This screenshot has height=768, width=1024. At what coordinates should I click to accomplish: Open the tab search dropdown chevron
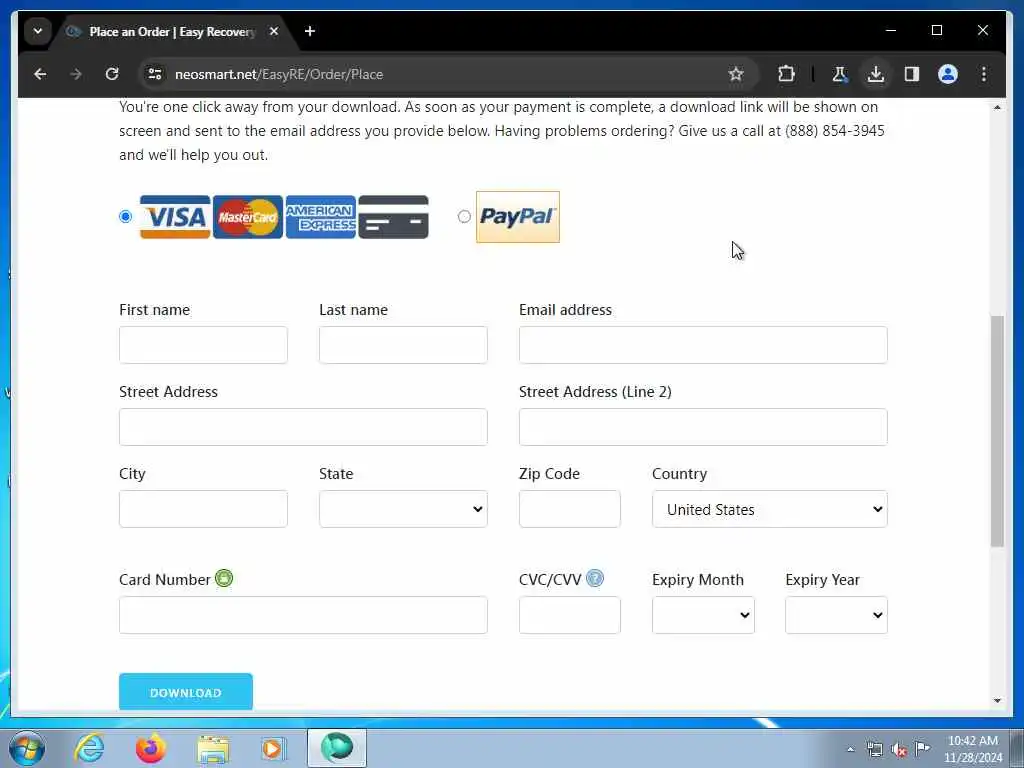coord(38,31)
